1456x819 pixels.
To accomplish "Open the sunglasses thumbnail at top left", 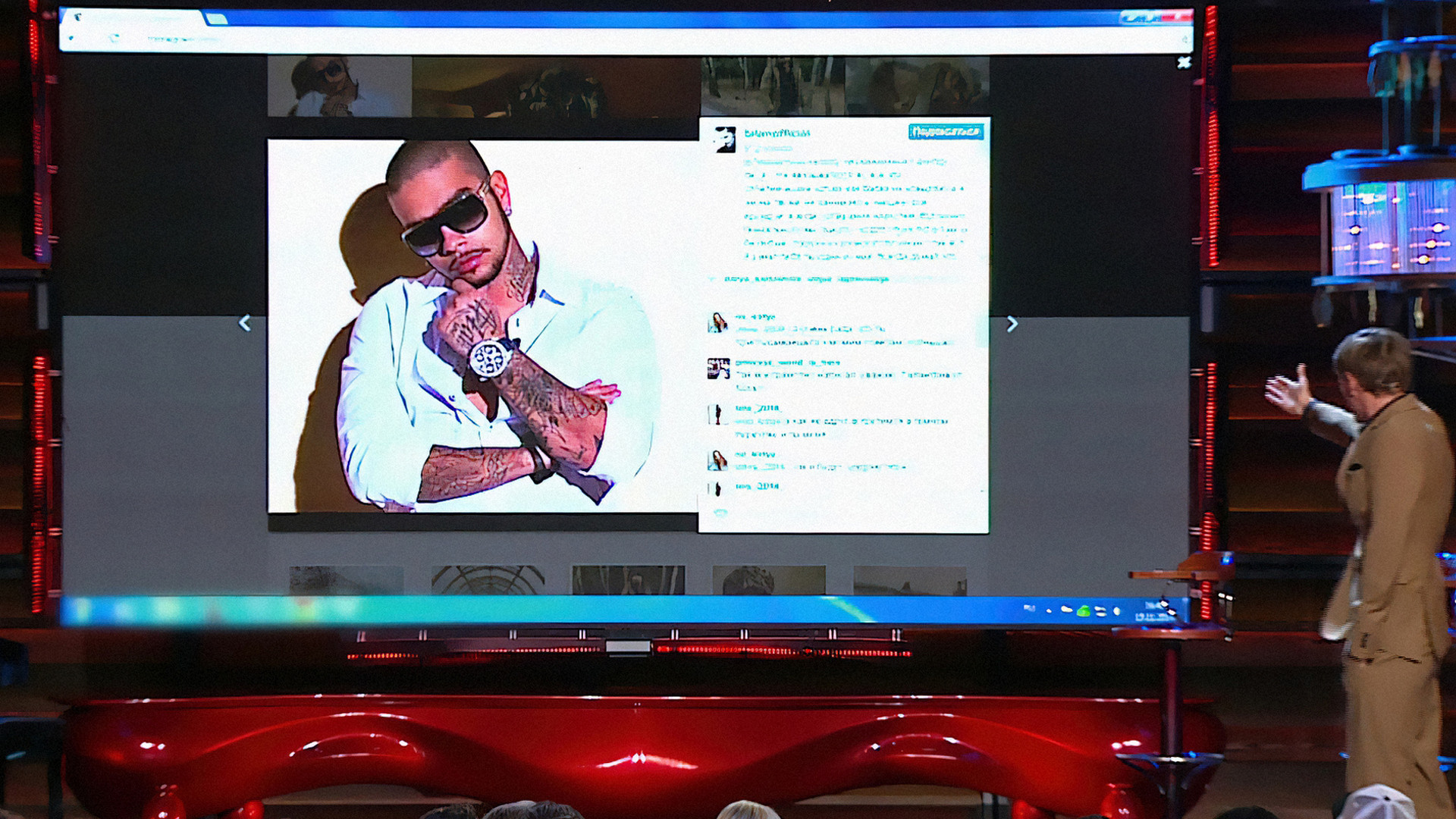I will point(339,86).
